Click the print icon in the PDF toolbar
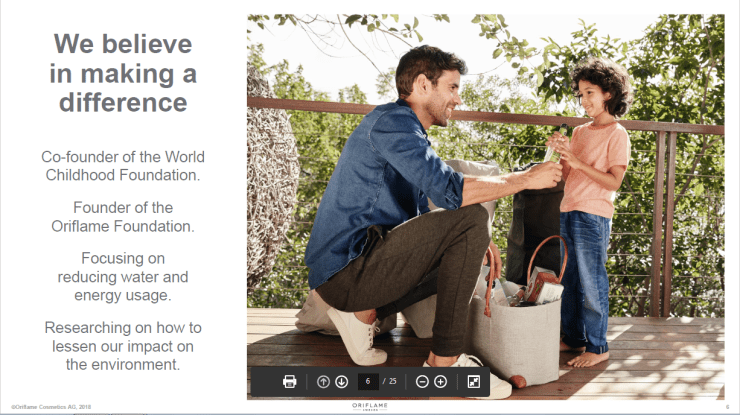Screen dimensions: 740x415 coord(290,381)
